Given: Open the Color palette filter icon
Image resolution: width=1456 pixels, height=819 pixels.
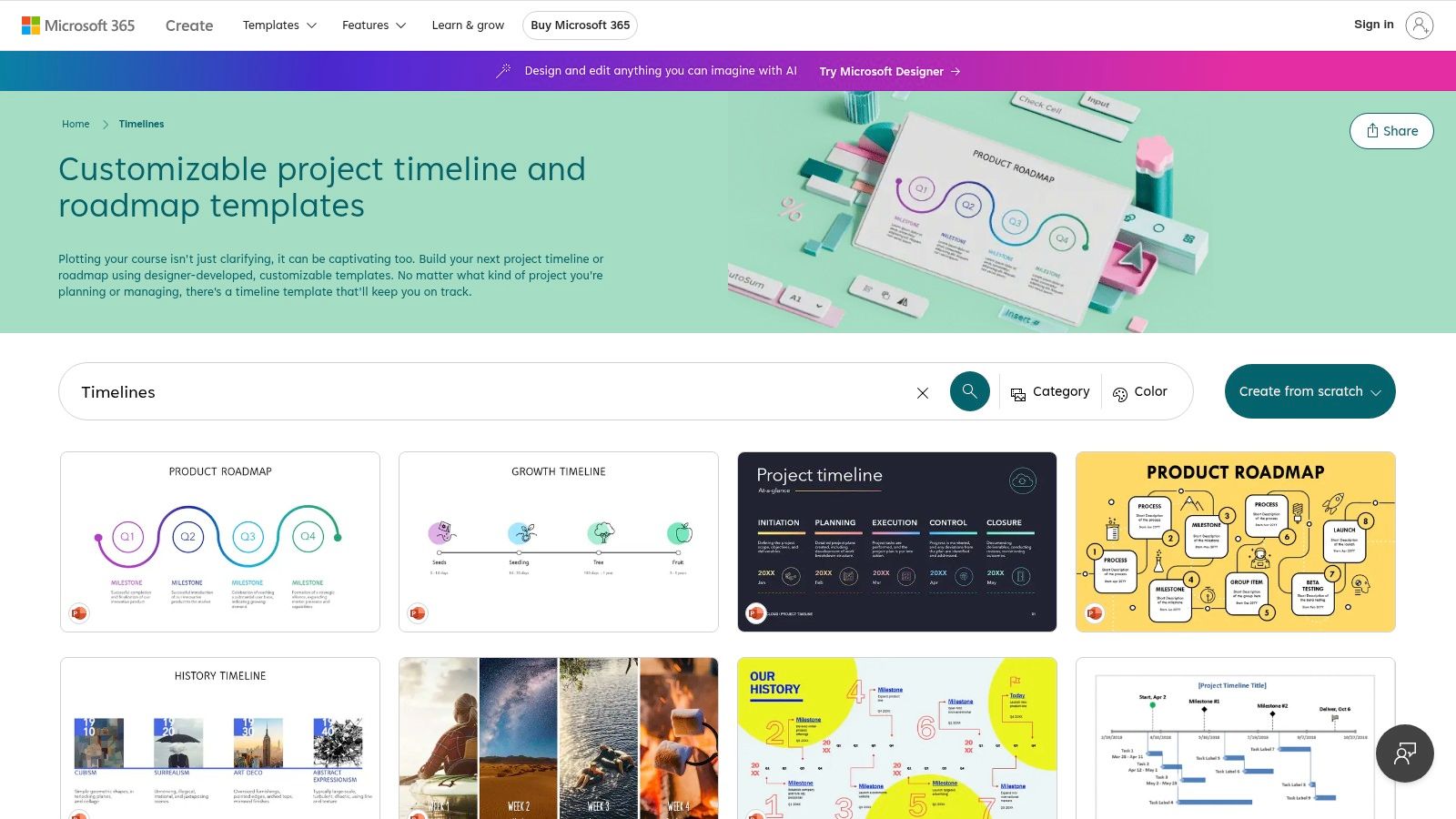Looking at the screenshot, I should (x=1120, y=392).
